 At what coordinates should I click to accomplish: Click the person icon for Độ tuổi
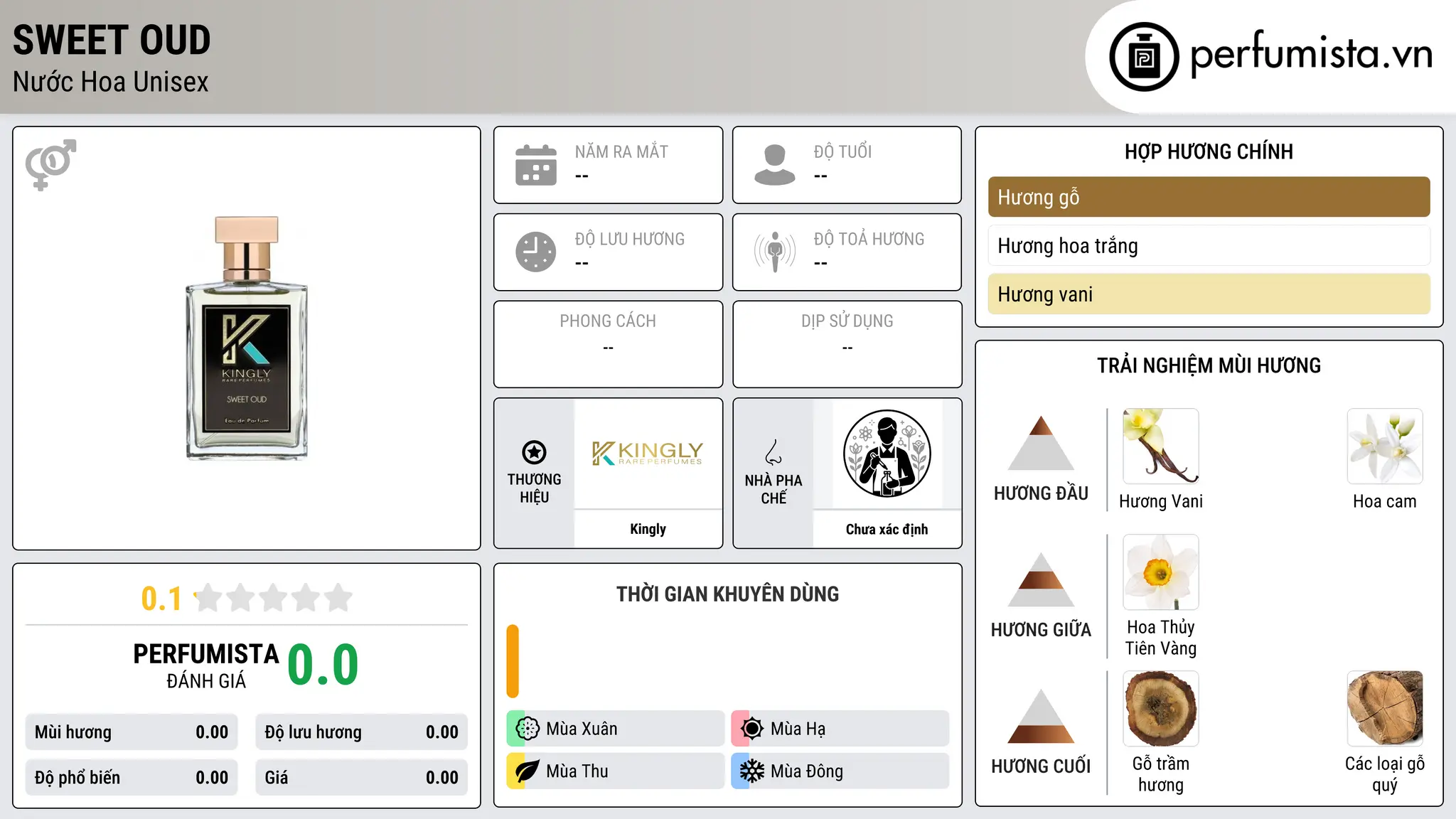(775, 165)
